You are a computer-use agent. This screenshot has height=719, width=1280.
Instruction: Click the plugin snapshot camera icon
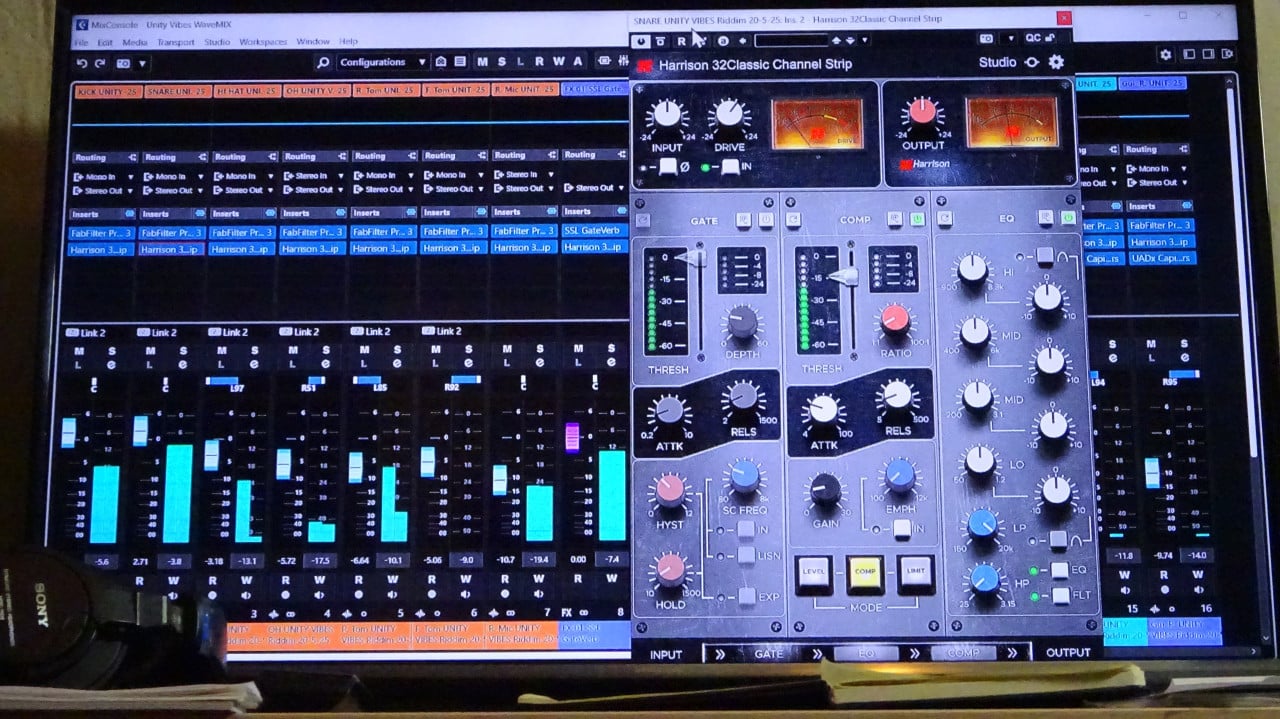(986, 39)
